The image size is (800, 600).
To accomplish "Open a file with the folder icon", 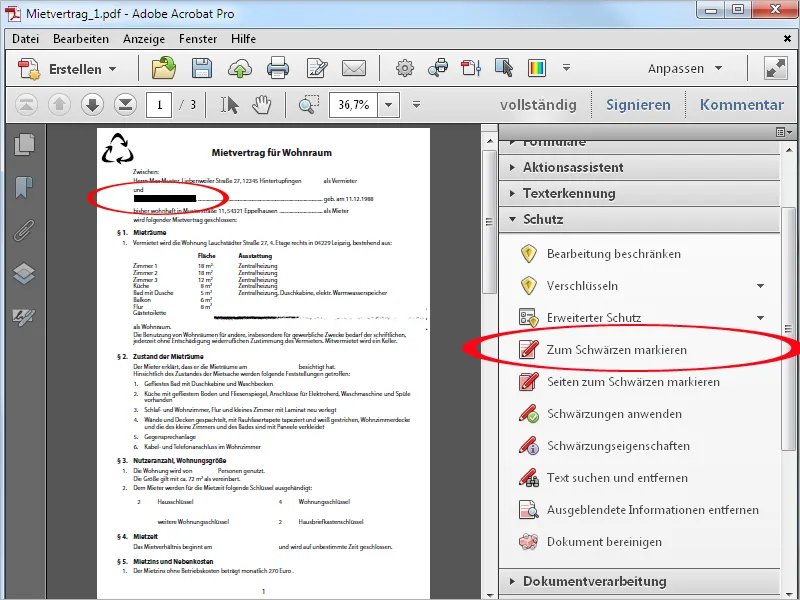I will (x=164, y=68).
